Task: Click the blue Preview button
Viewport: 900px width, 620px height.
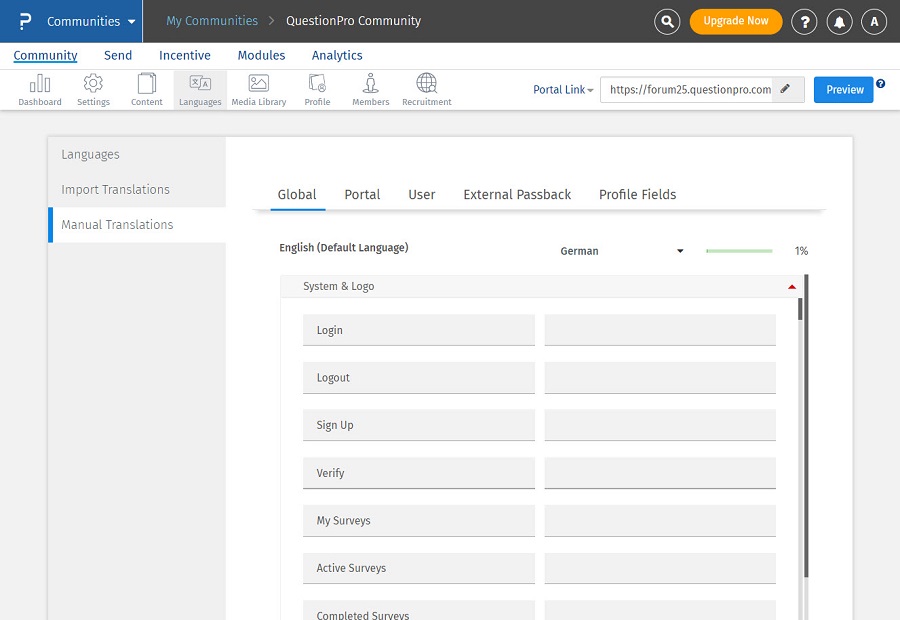Action: coord(843,90)
